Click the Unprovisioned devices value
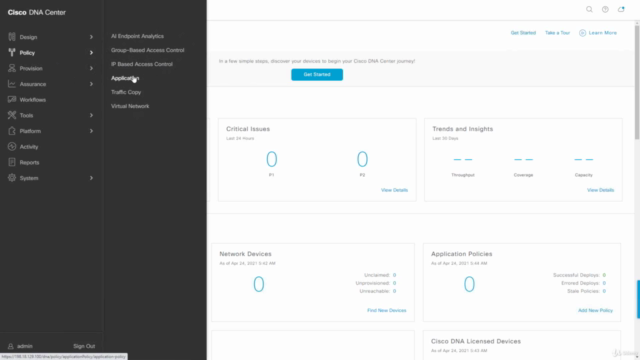The image size is (640, 360). click(x=394, y=283)
